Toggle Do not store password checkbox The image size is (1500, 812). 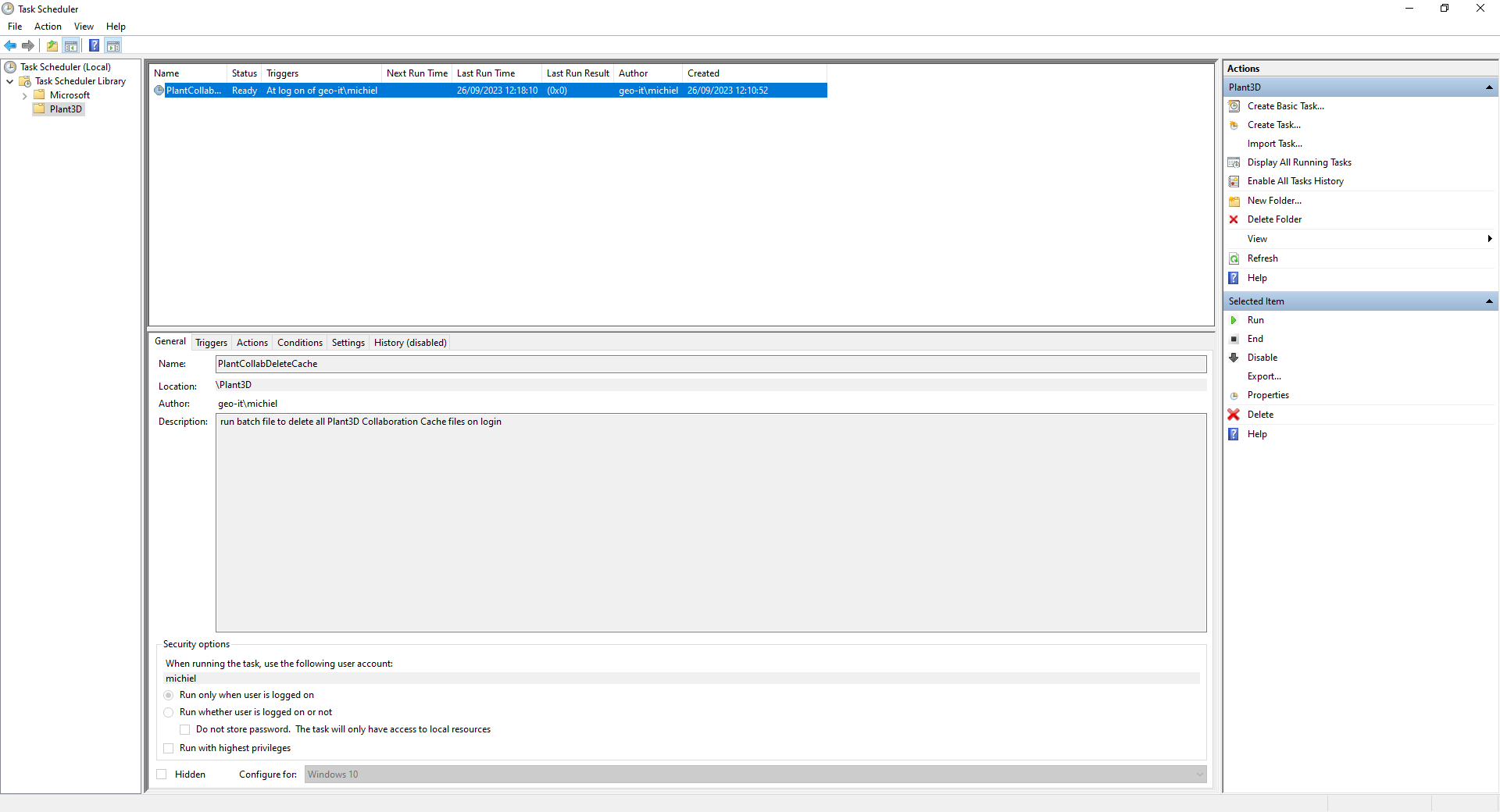point(185,729)
